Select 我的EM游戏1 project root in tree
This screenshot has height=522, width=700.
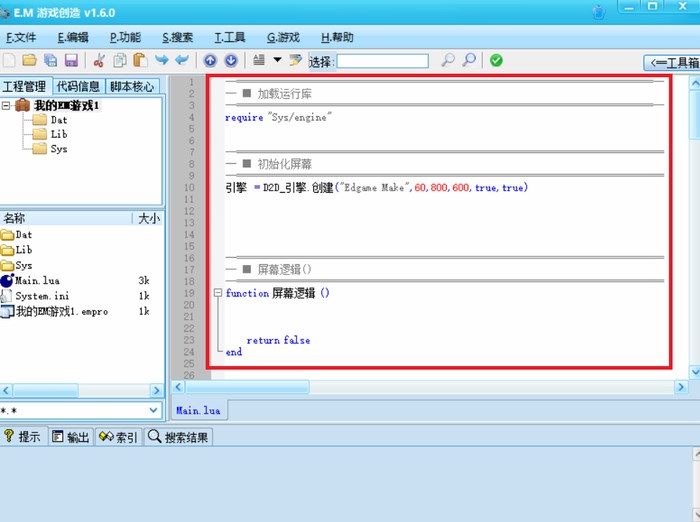[x=67, y=106]
